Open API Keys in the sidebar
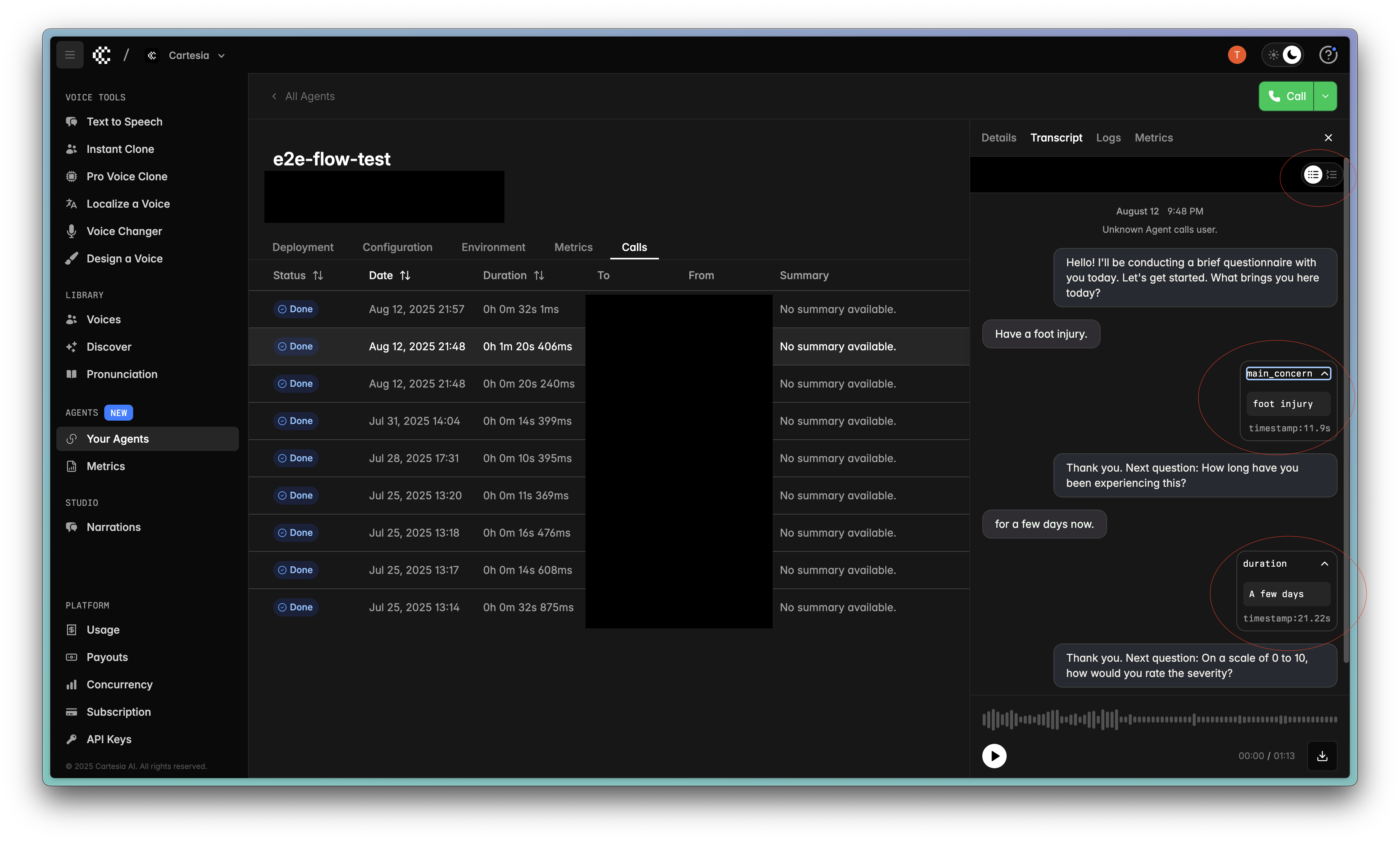The width and height of the screenshot is (1400, 842). 108,739
